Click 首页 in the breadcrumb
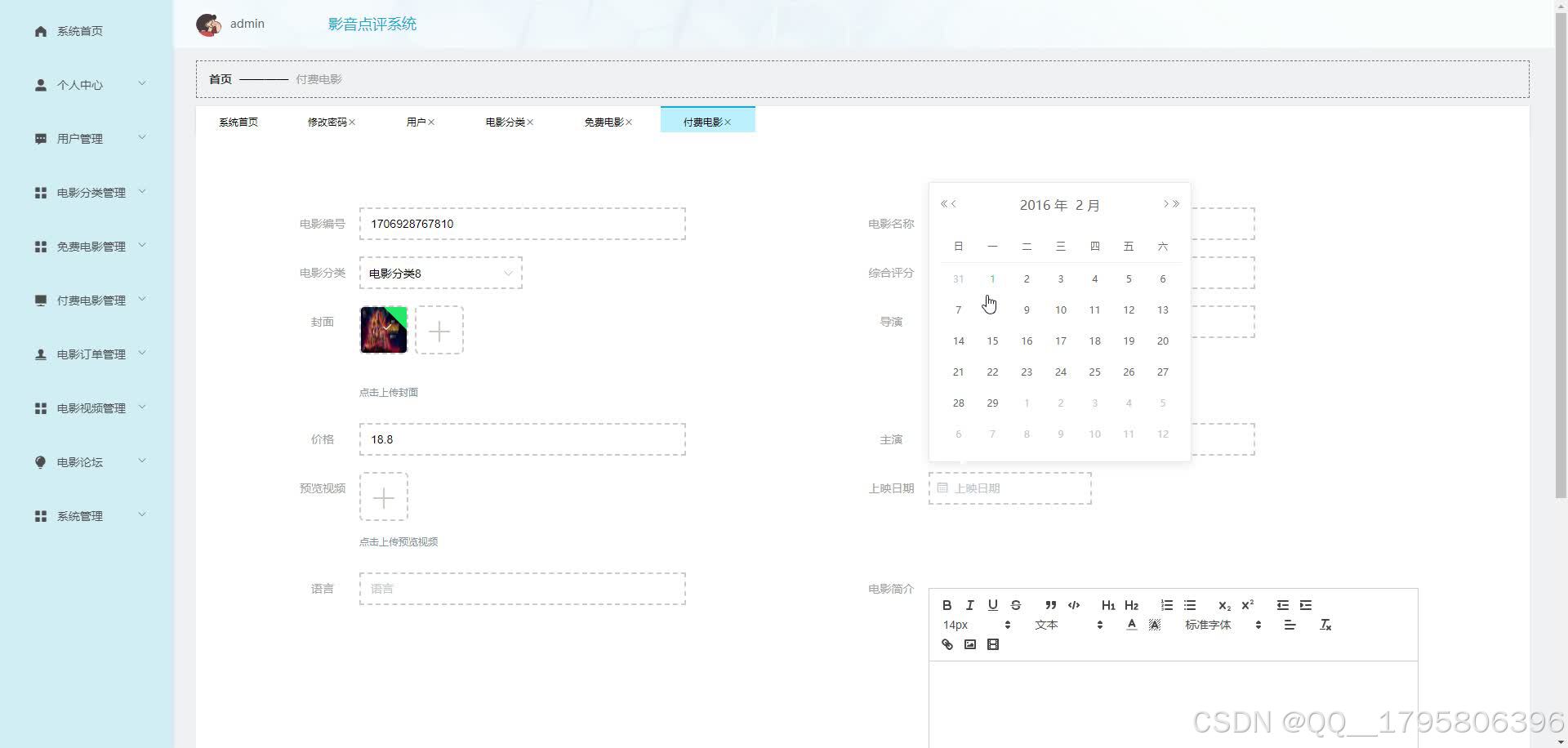 [x=220, y=79]
